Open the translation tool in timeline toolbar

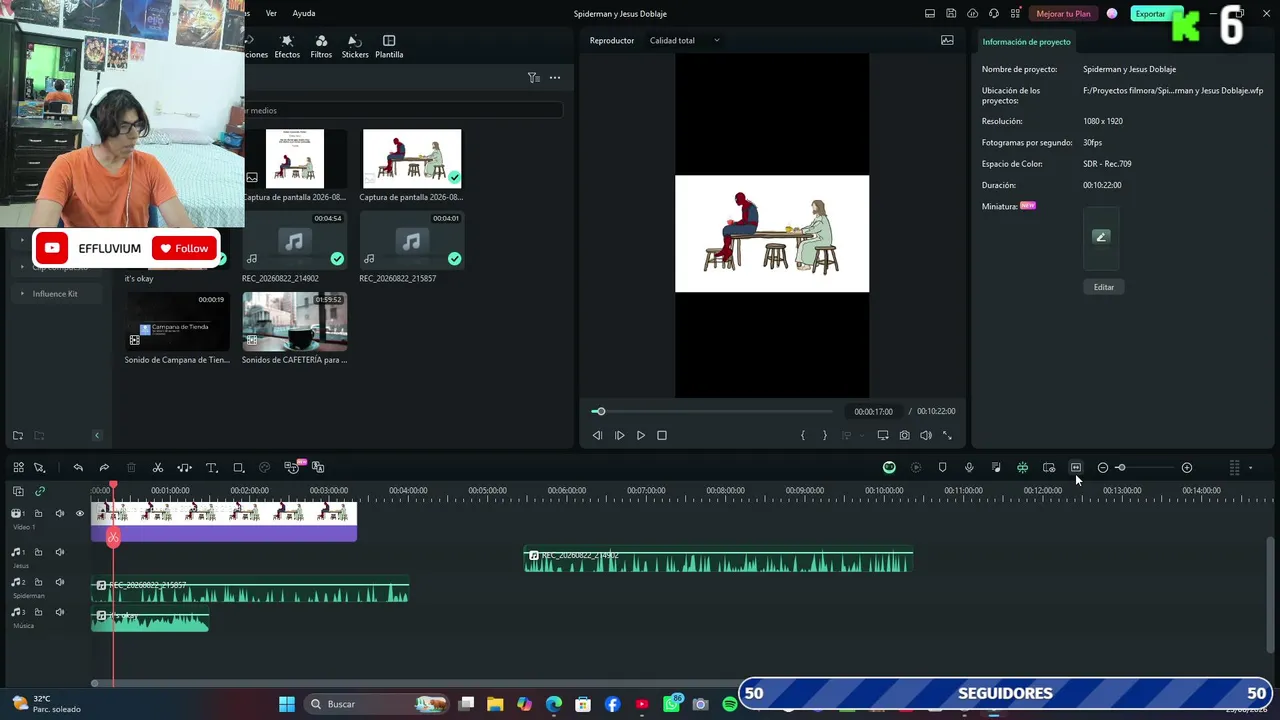tap(318, 467)
